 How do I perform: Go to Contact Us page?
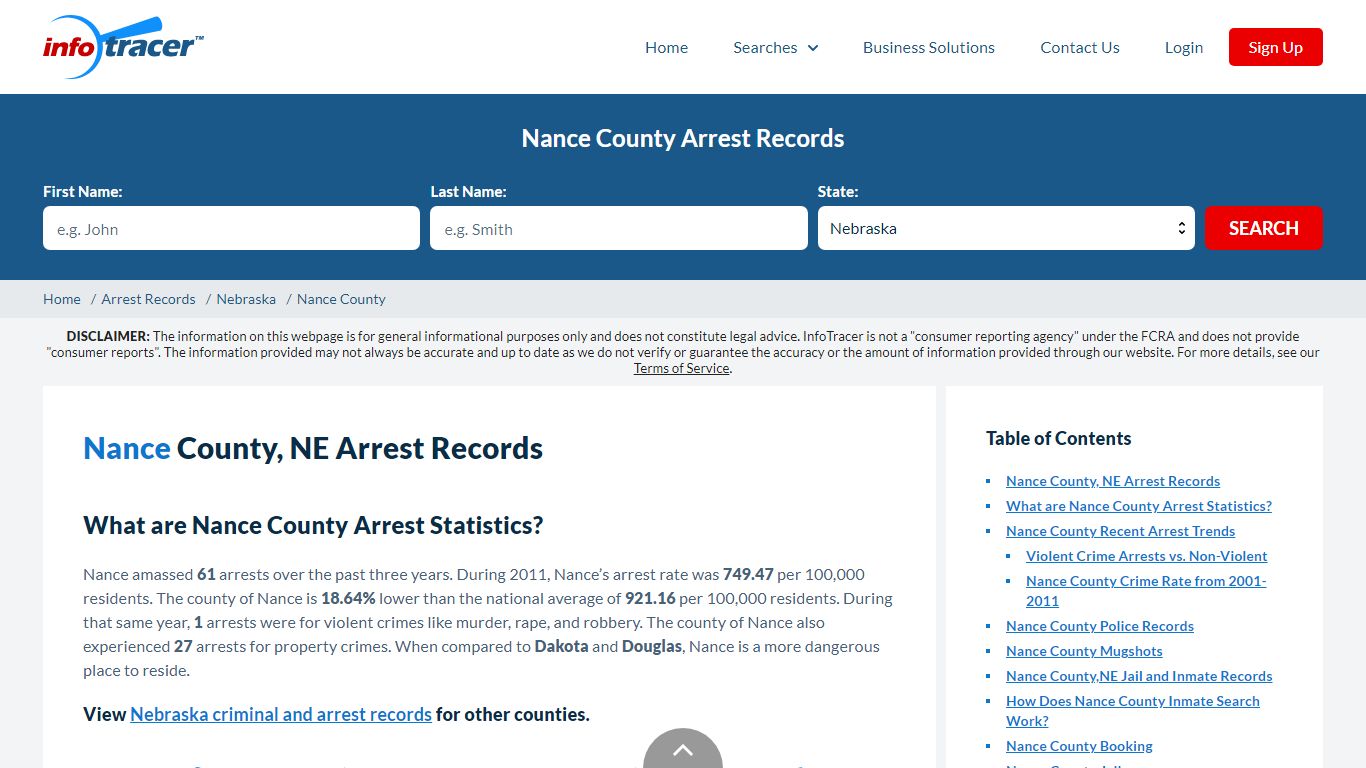point(1080,47)
